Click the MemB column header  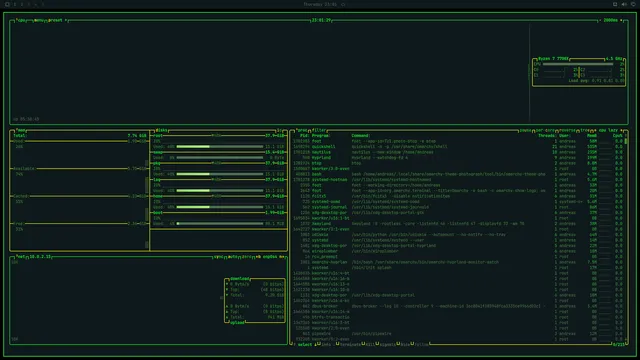592,136
